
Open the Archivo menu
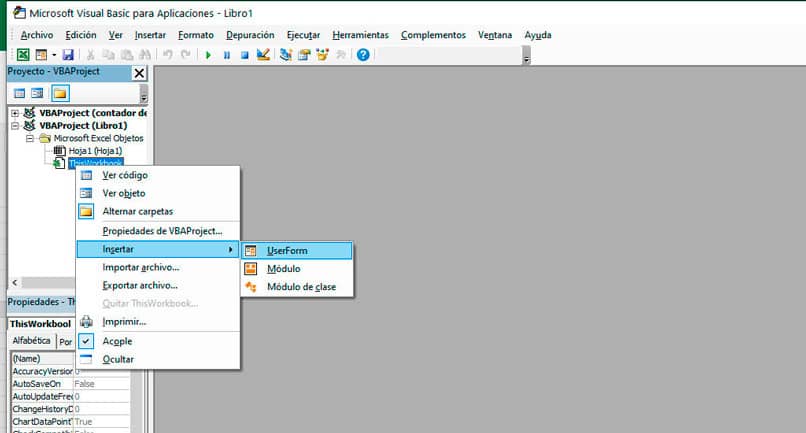pos(36,35)
